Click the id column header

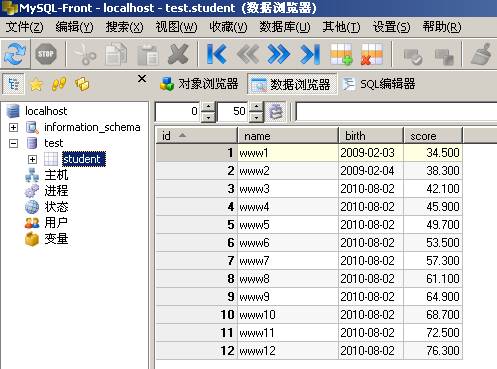coord(197,136)
